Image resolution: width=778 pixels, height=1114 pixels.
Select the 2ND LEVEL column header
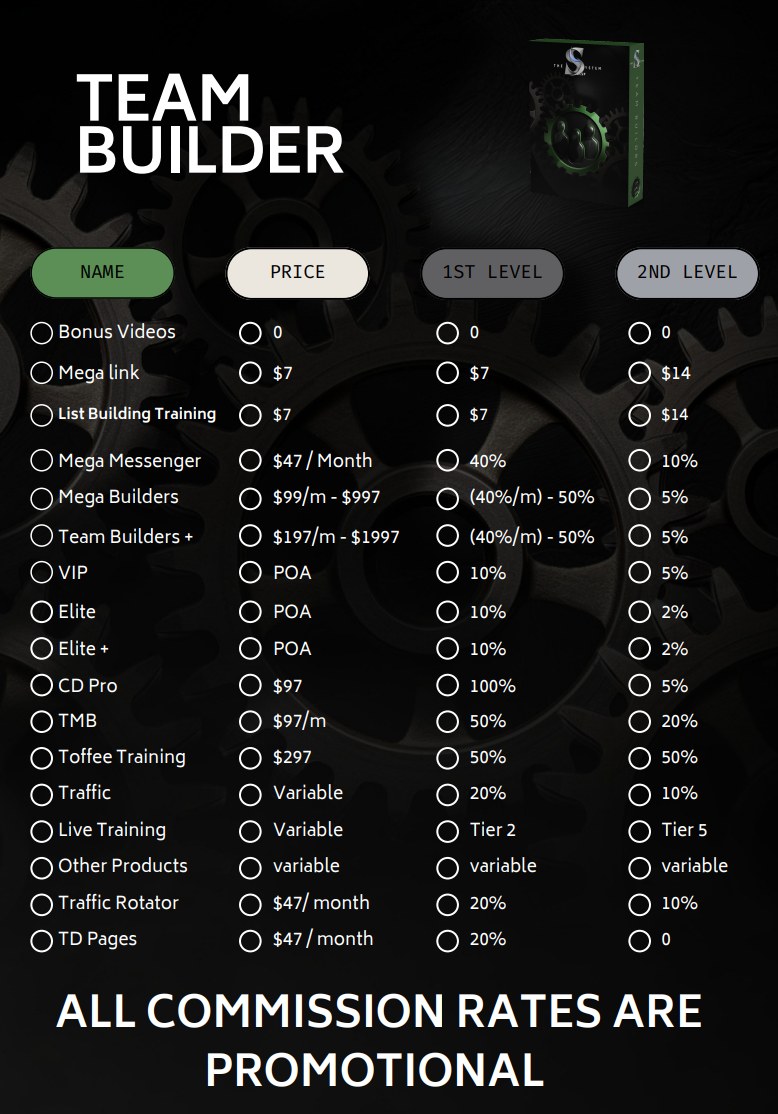[687, 273]
